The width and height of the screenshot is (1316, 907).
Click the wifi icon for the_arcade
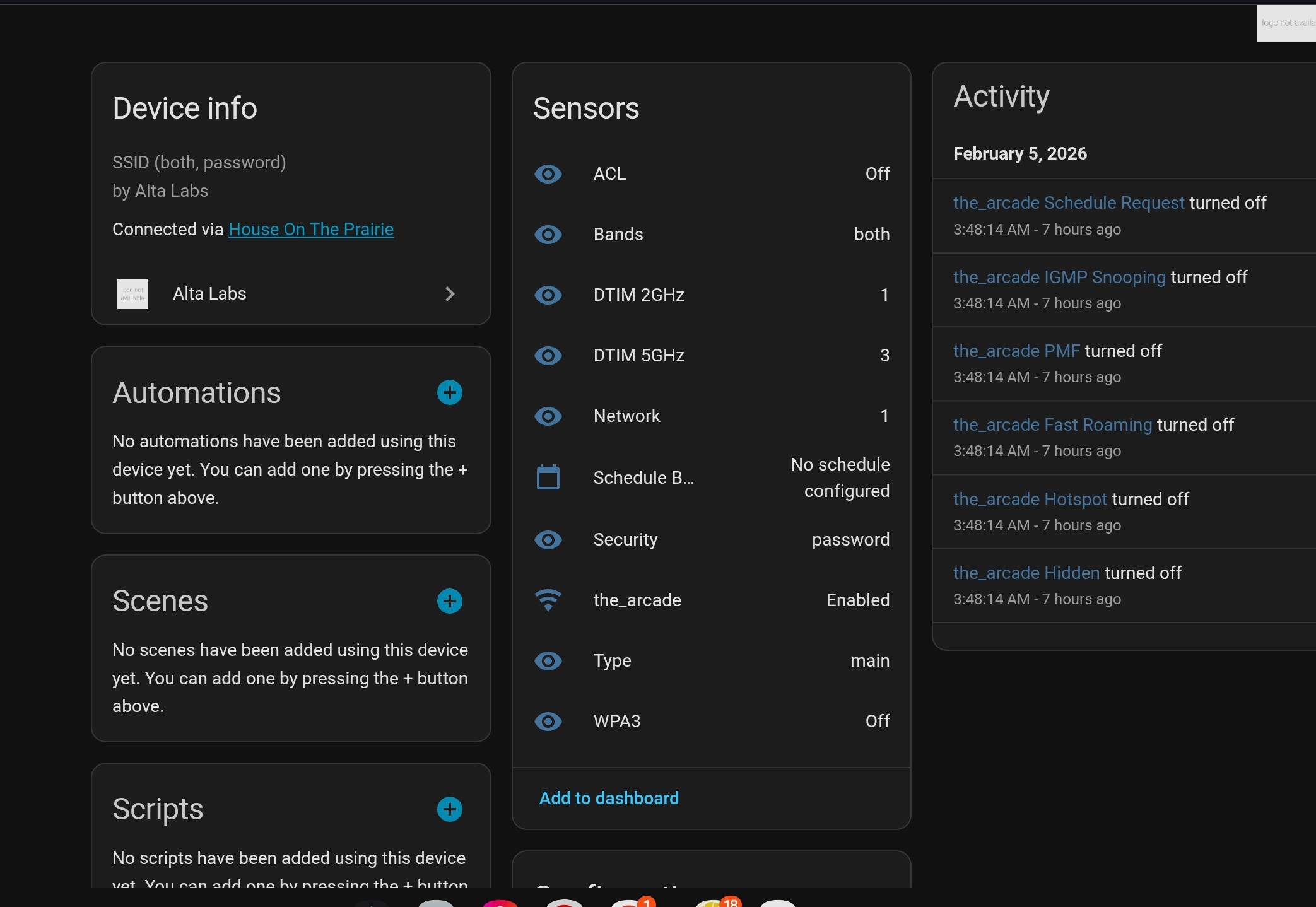pyautogui.click(x=548, y=600)
